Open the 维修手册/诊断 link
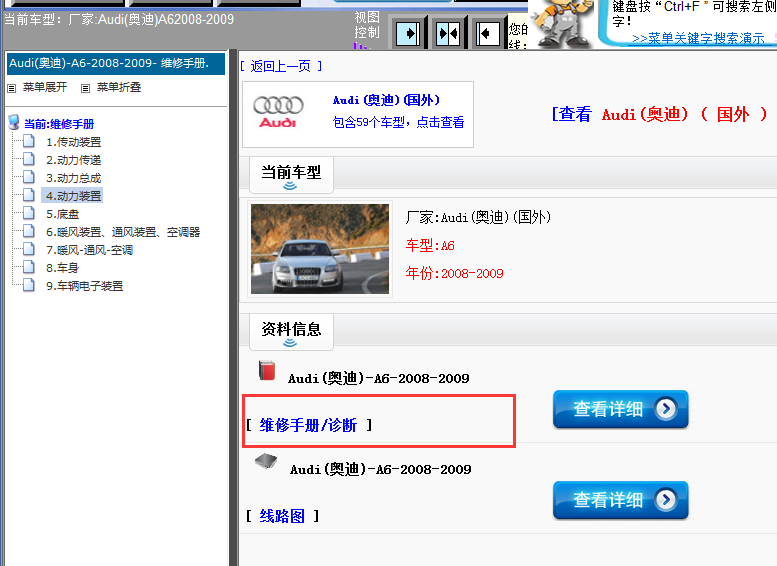 [308, 425]
